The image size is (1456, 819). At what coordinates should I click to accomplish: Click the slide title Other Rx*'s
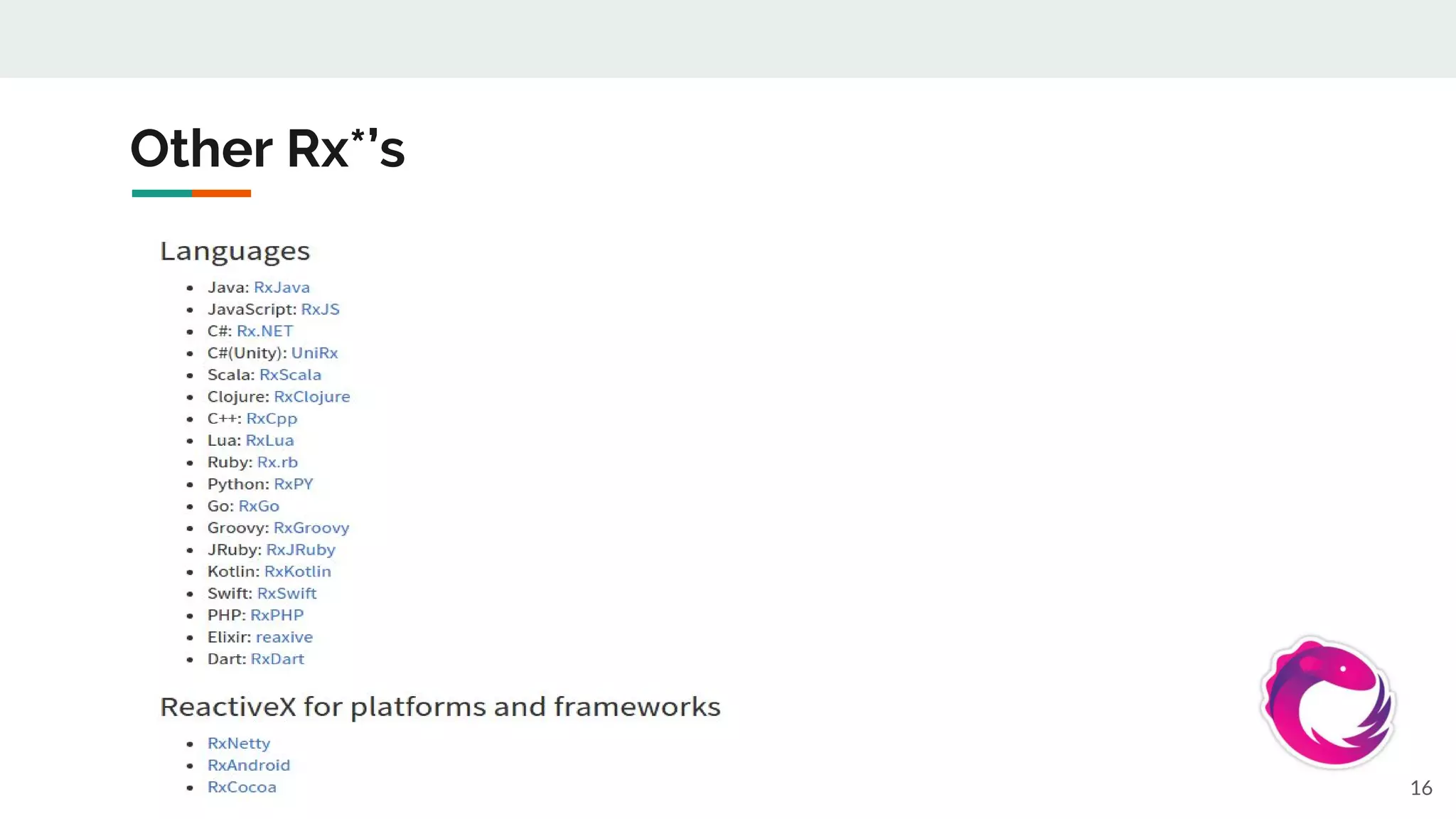tap(267, 149)
